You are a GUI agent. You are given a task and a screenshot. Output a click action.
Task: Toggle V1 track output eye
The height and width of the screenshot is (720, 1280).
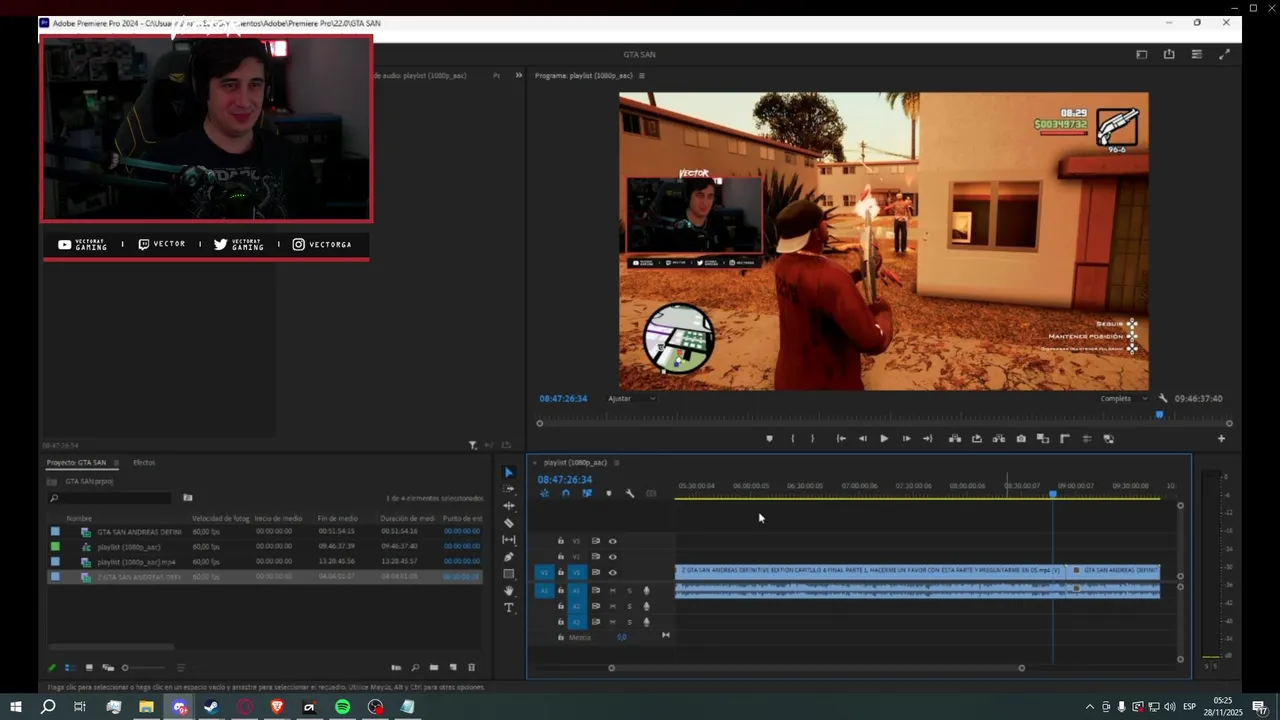pyautogui.click(x=613, y=573)
